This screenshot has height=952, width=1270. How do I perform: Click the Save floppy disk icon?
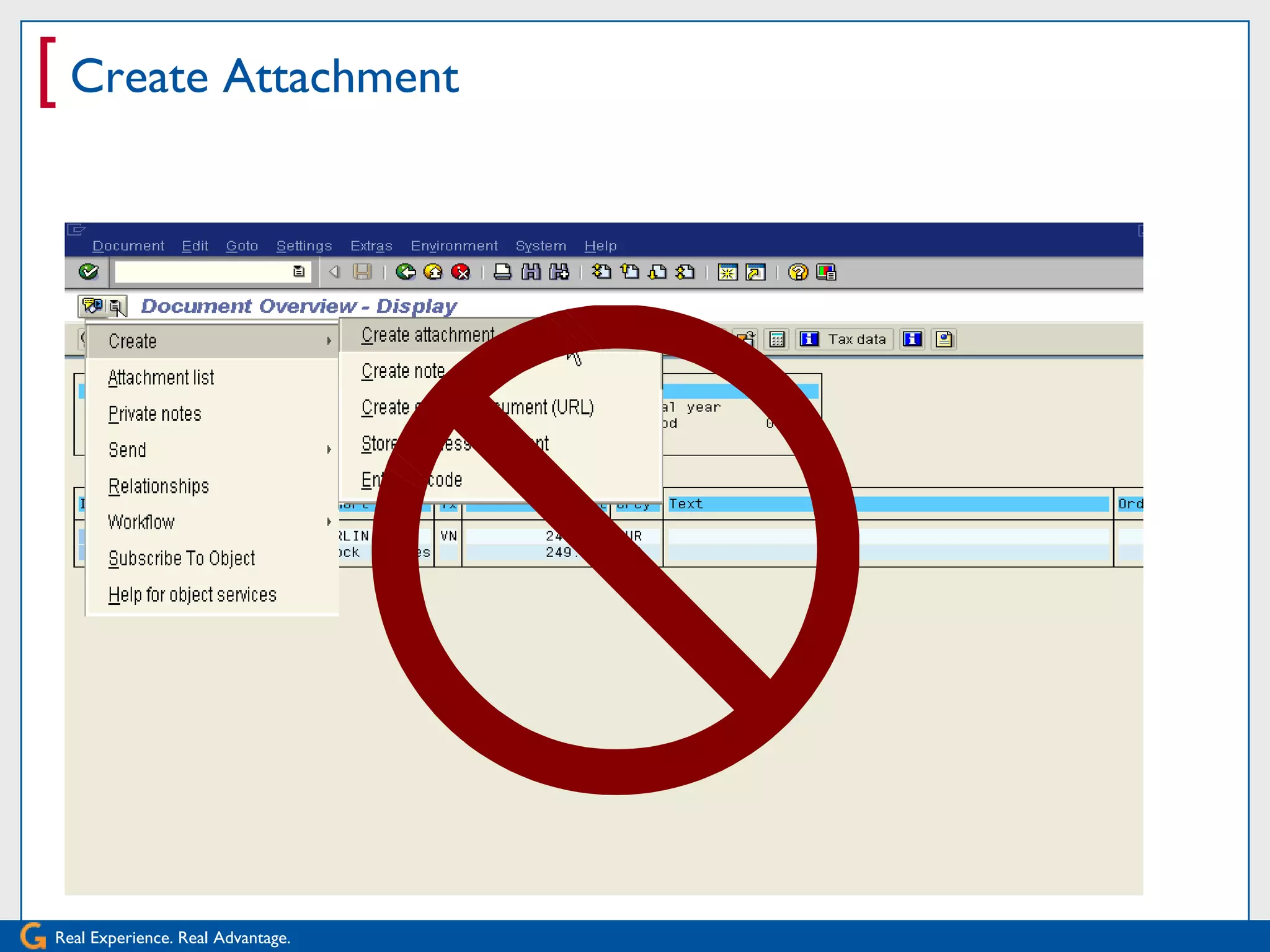coord(362,271)
